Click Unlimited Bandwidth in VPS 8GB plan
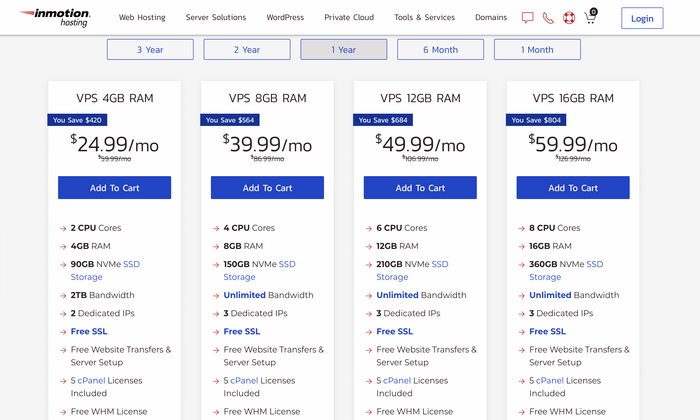Screen dimensions: 700x420 pos(268,295)
